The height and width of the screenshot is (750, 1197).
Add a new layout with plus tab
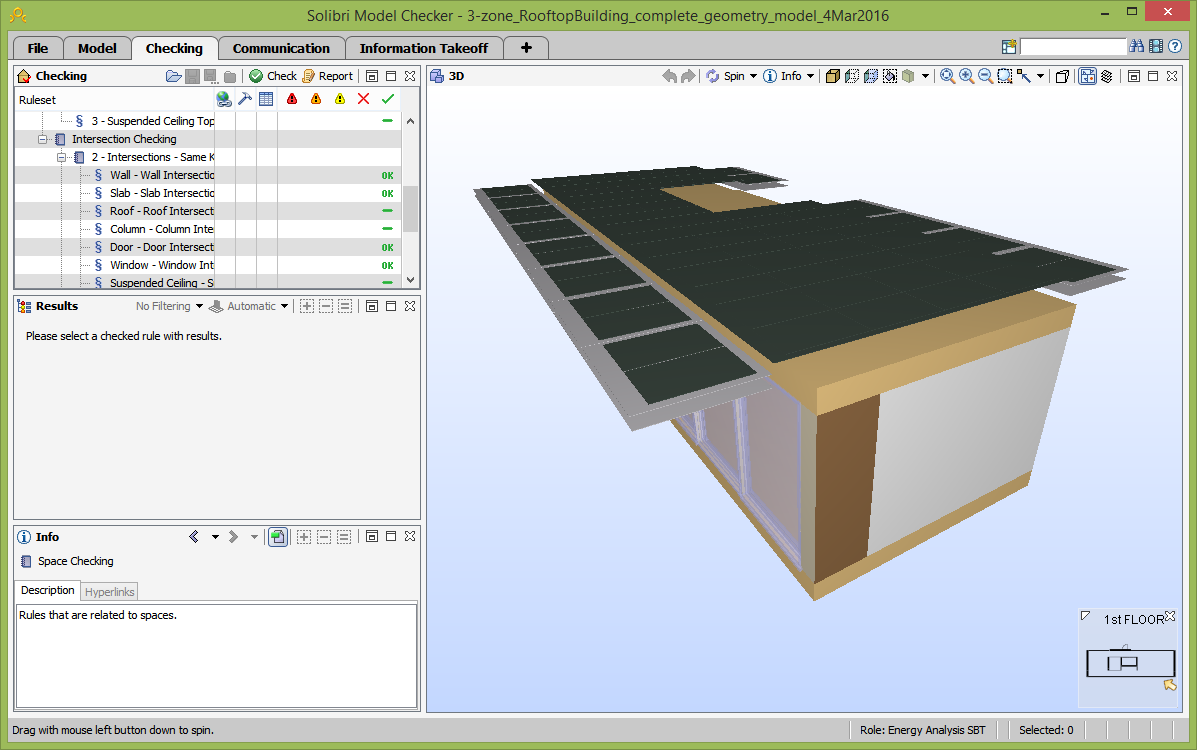click(526, 48)
